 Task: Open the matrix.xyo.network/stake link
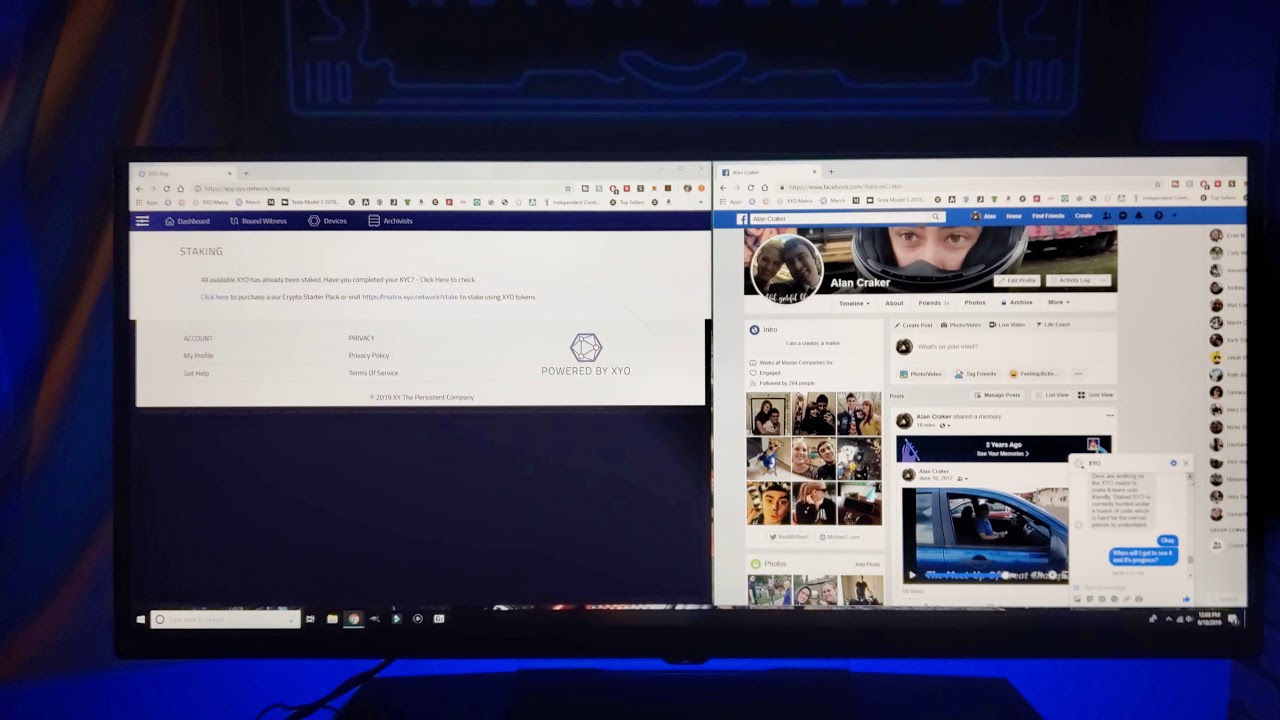[x=410, y=297]
